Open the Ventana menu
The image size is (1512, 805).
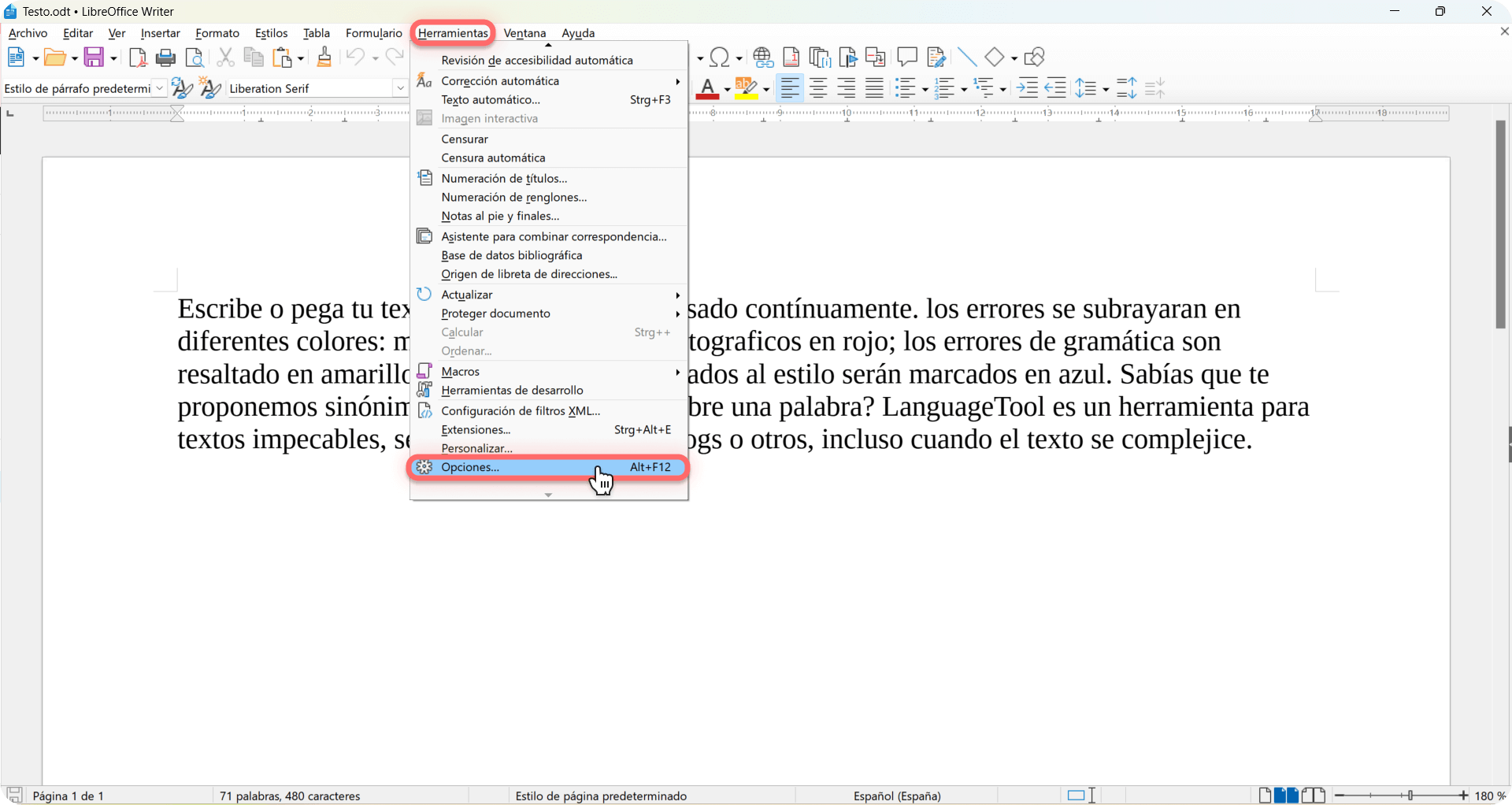coord(524,33)
